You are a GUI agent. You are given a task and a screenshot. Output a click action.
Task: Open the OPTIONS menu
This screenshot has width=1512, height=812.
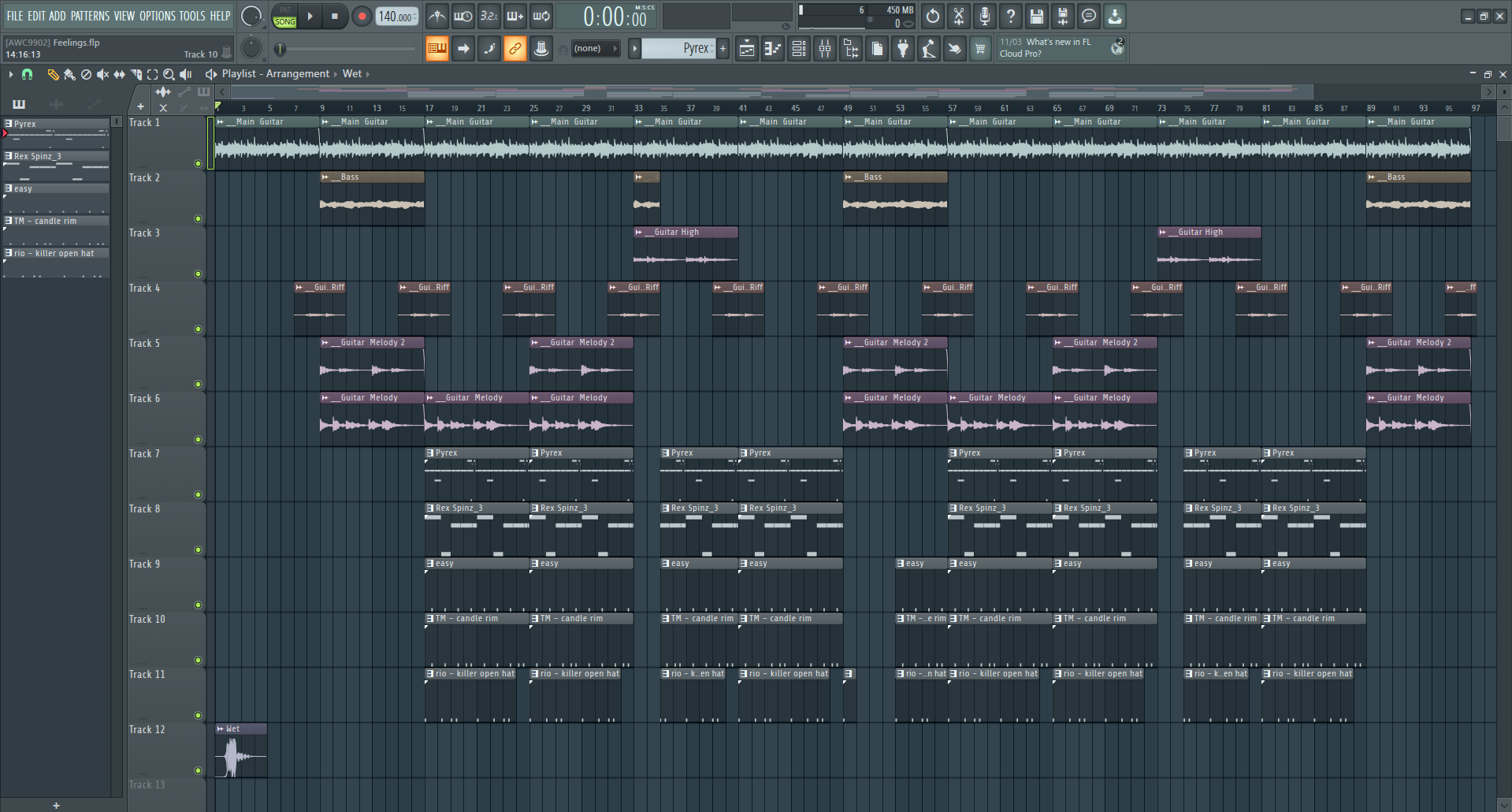[158, 16]
